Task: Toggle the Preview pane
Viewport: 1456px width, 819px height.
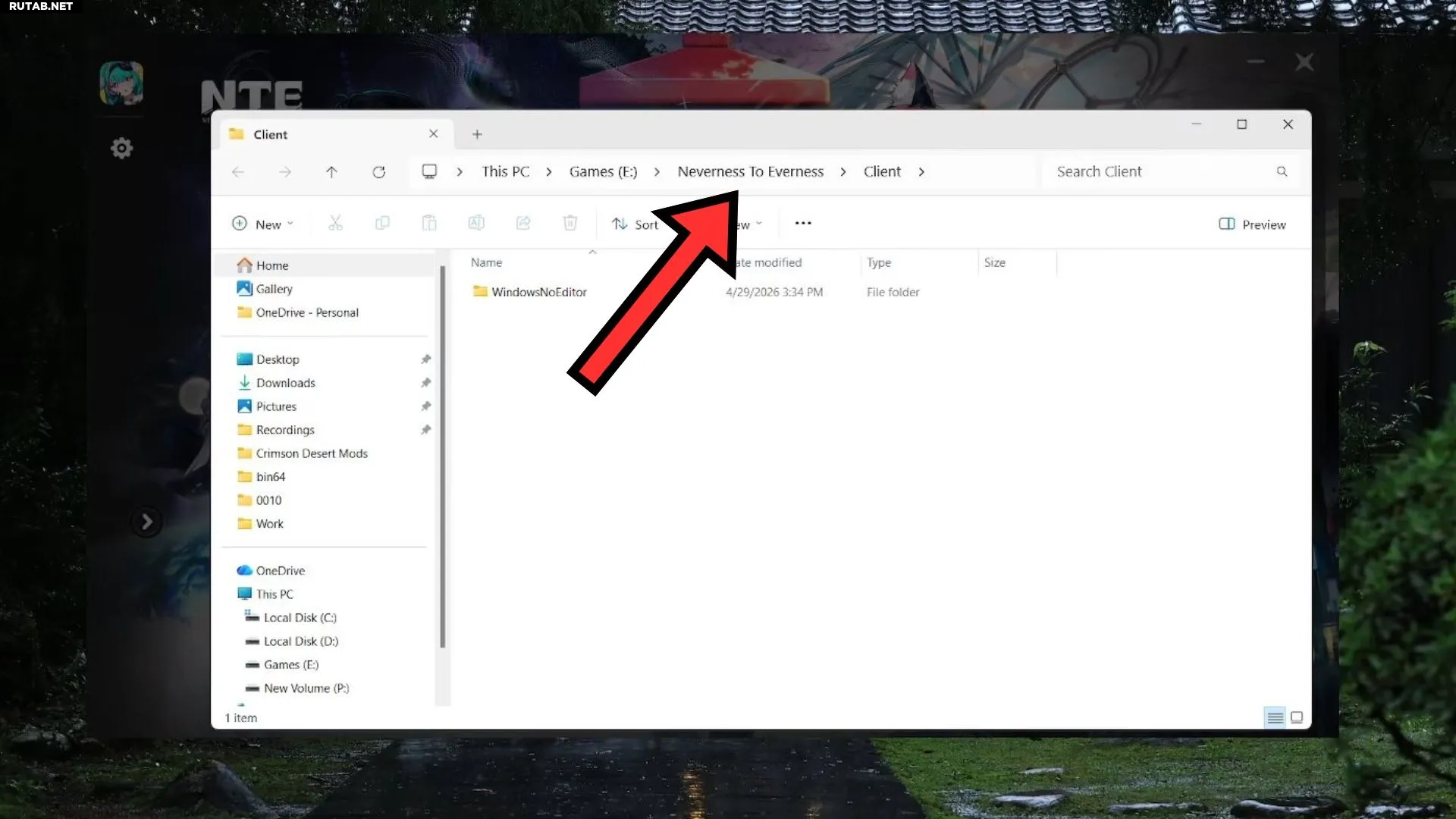Action: pyautogui.click(x=1252, y=224)
